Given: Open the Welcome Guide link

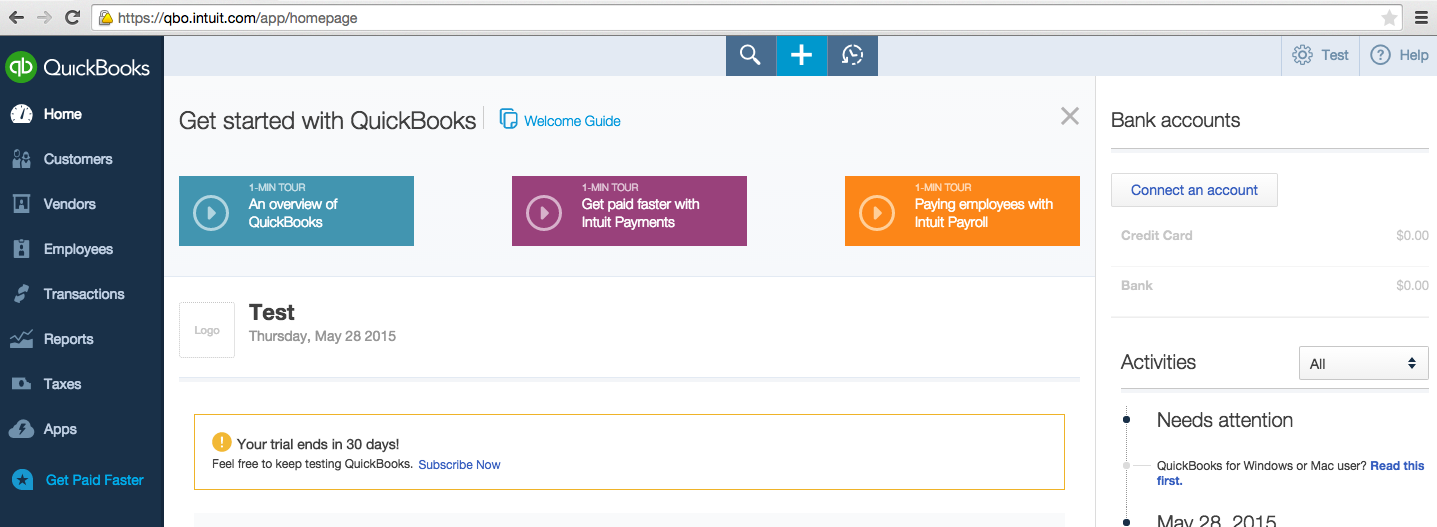Looking at the screenshot, I should [571, 121].
